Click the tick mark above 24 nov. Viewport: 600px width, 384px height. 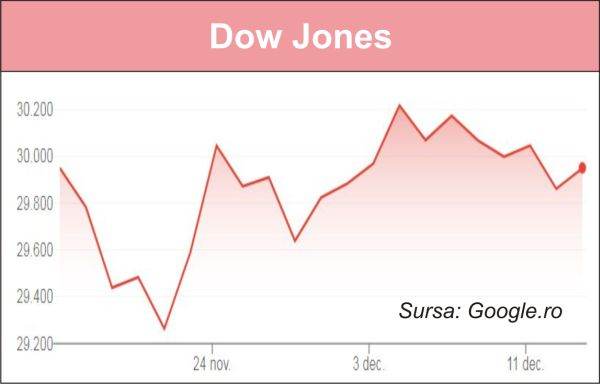click(212, 348)
